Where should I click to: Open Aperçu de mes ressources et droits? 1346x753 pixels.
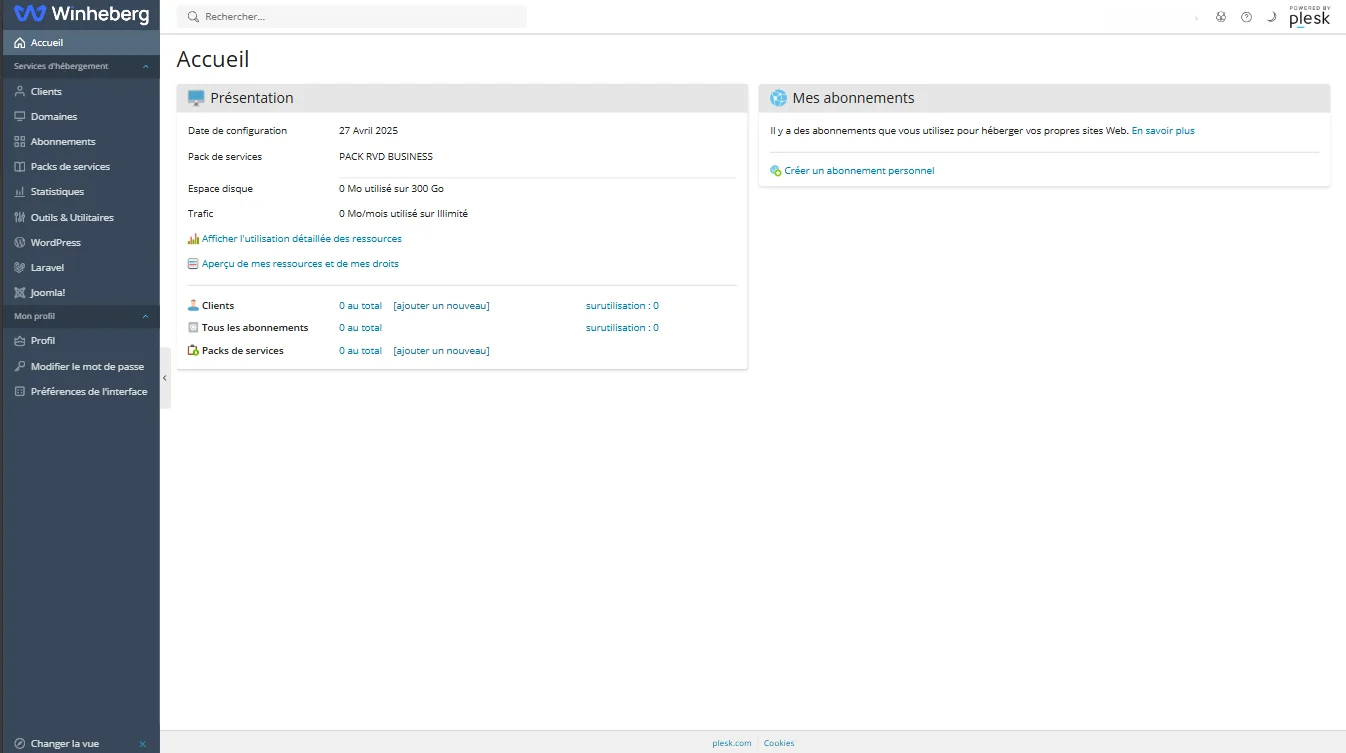(x=300, y=264)
